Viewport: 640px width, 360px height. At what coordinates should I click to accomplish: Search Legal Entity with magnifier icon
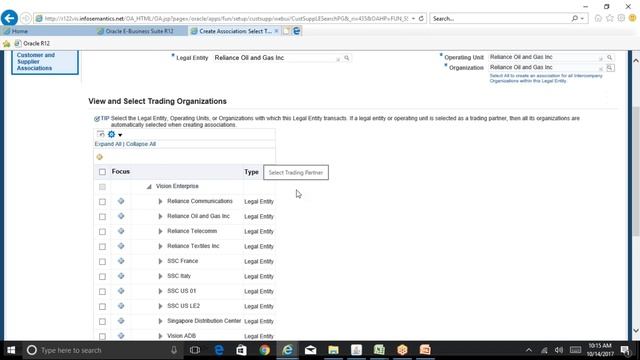[347, 58]
